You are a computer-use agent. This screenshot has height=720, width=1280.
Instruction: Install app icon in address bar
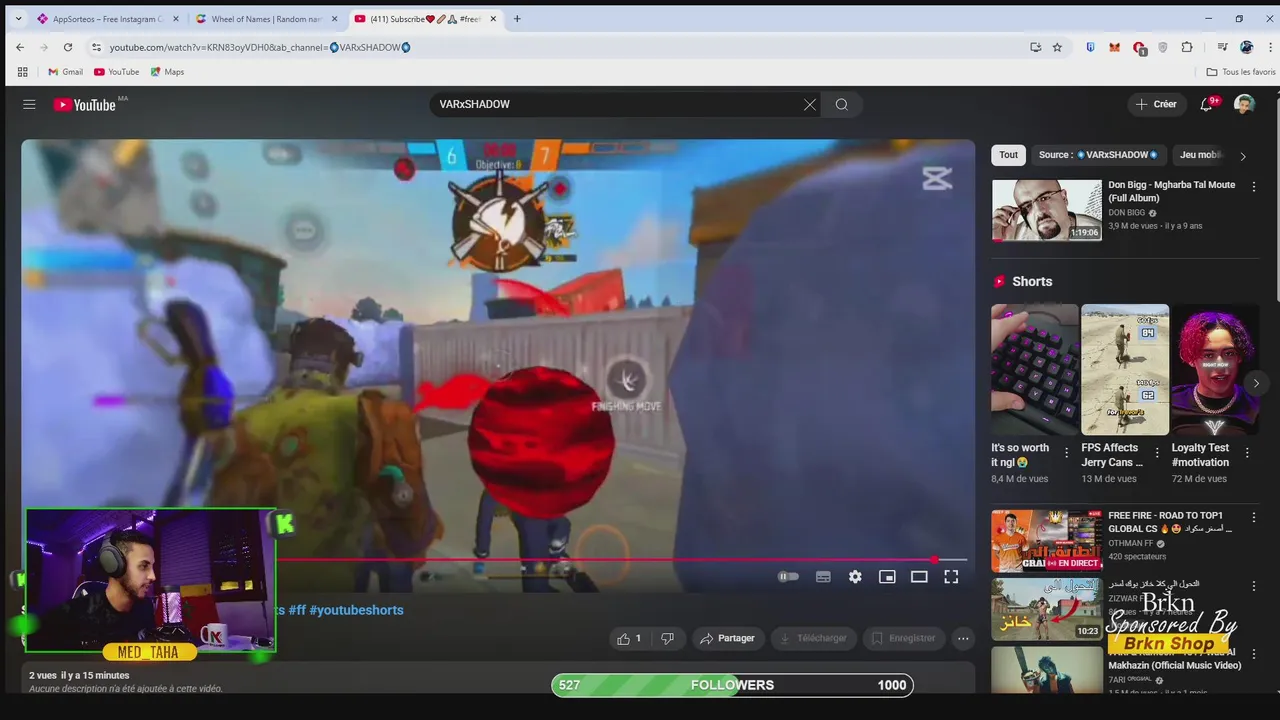pyautogui.click(x=1035, y=47)
